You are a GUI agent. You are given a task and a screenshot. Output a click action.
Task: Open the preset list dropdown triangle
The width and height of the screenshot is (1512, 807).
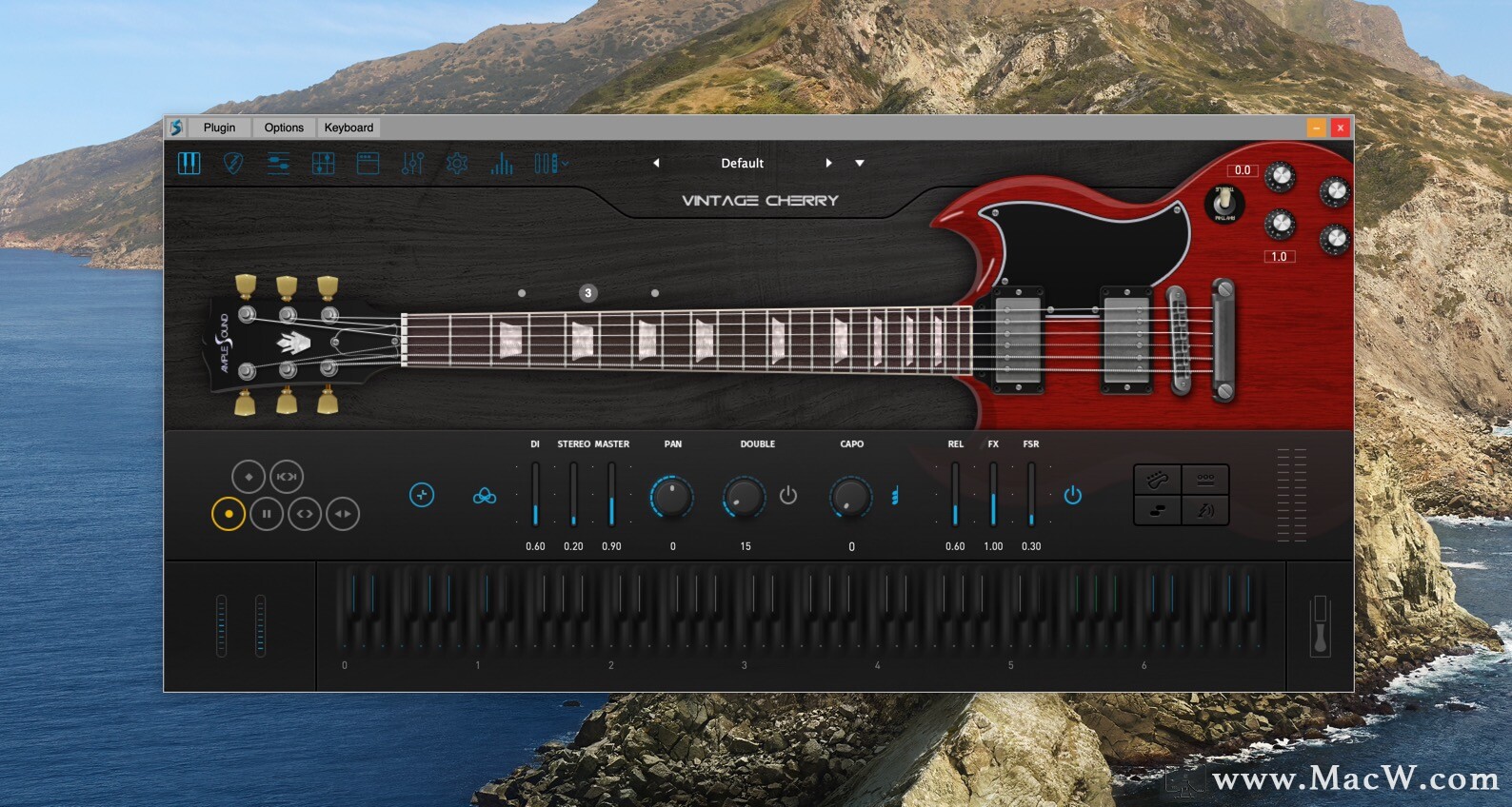click(x=860, y=163)
